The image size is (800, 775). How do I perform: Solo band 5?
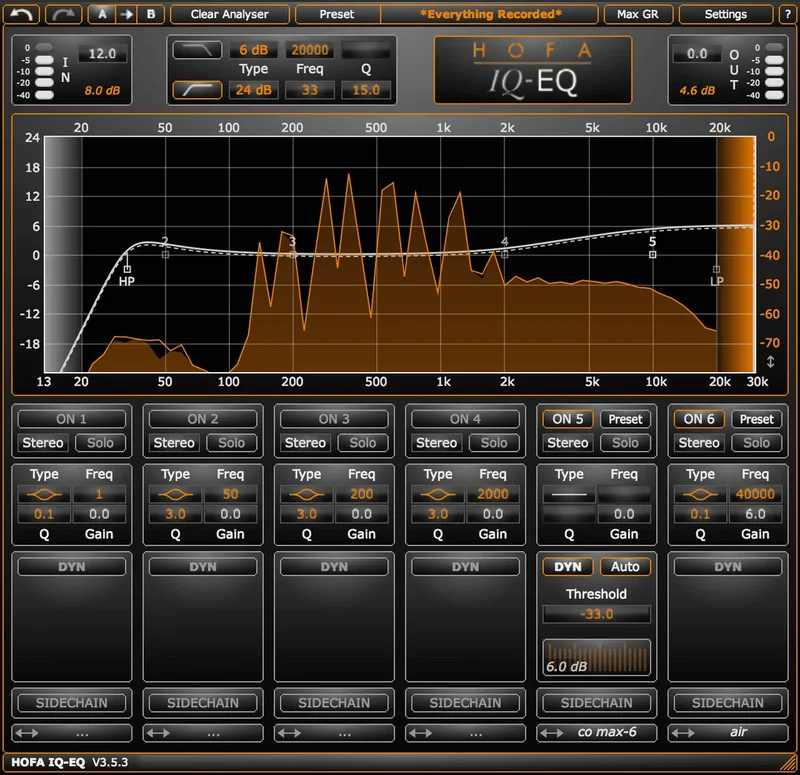(626, 442)
